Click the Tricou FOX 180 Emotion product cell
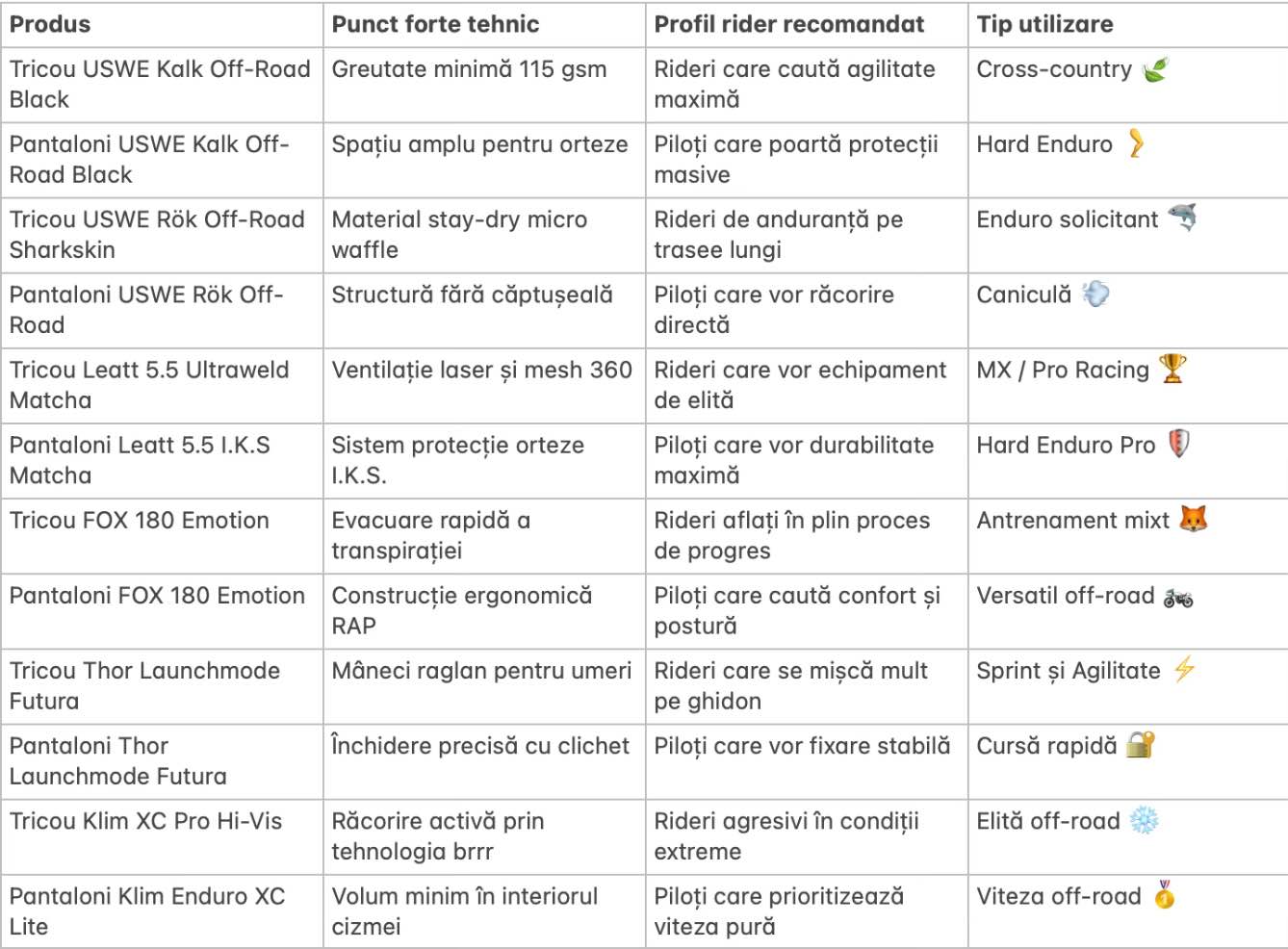 point(140,521)
